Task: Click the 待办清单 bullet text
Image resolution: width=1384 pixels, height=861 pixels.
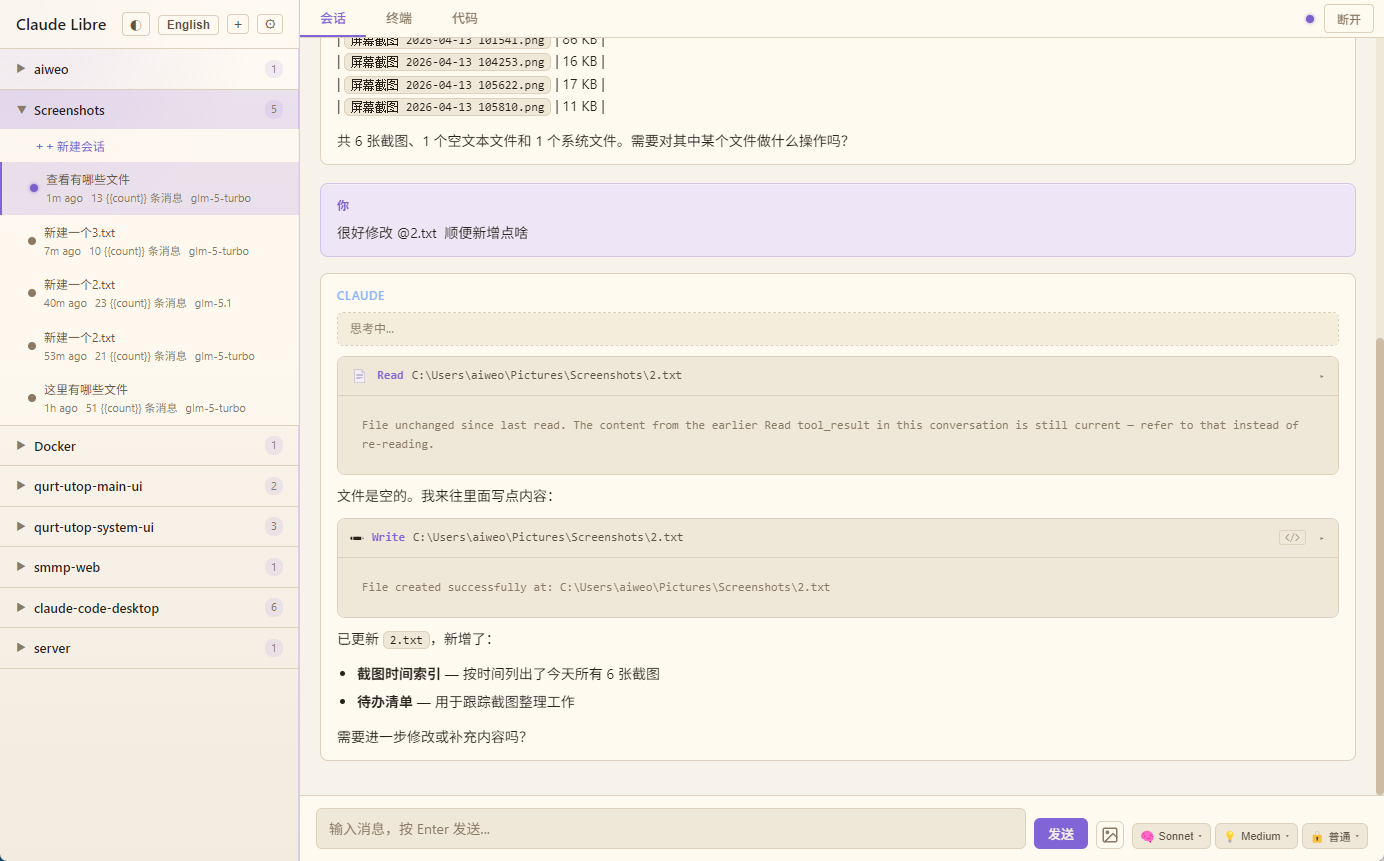Action: (x=385, y=702)
